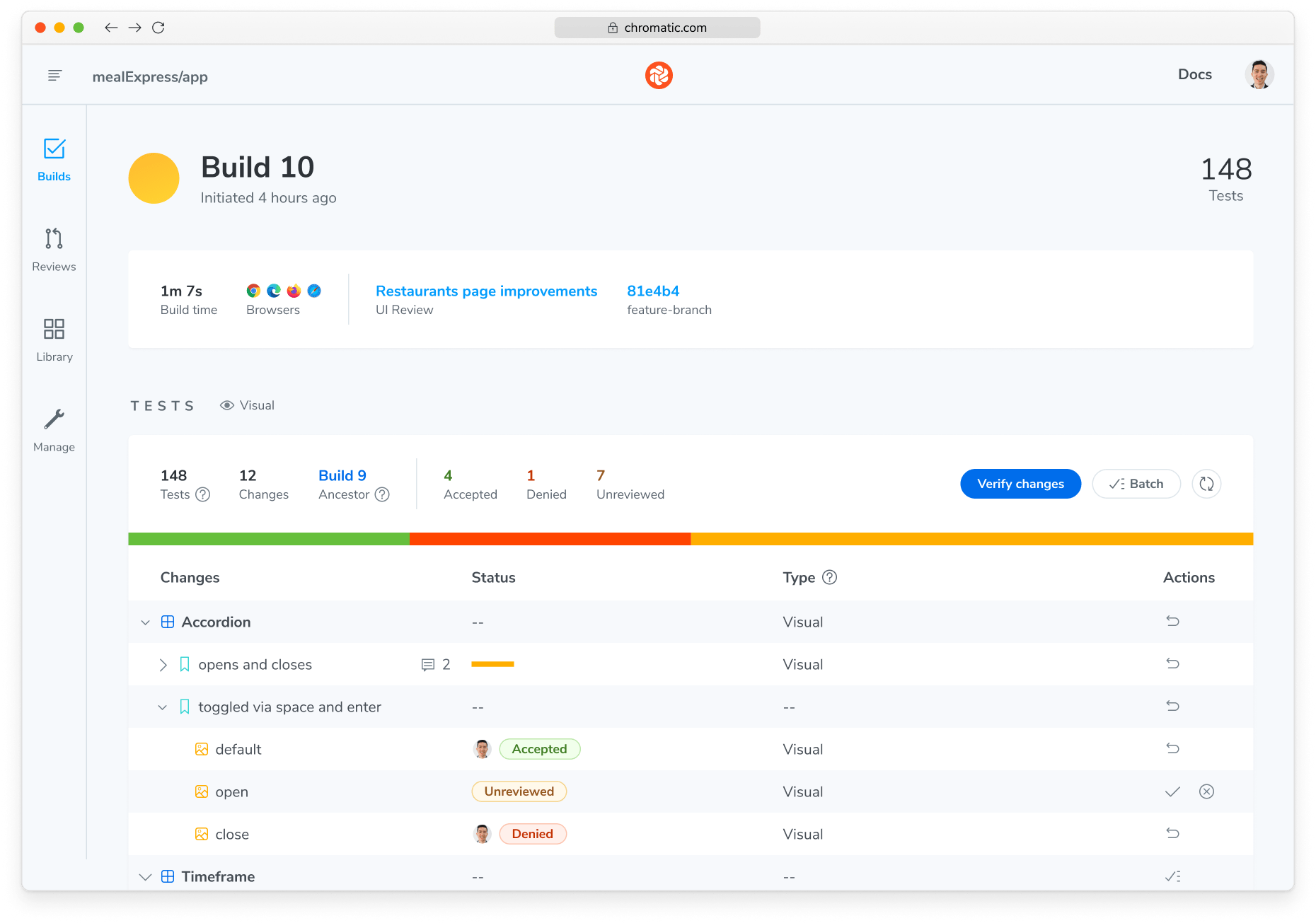The width and height of the screenshot is (1316, 923).
Task: Open the mealExpress/app project name
Action: (x=150, y=76)
